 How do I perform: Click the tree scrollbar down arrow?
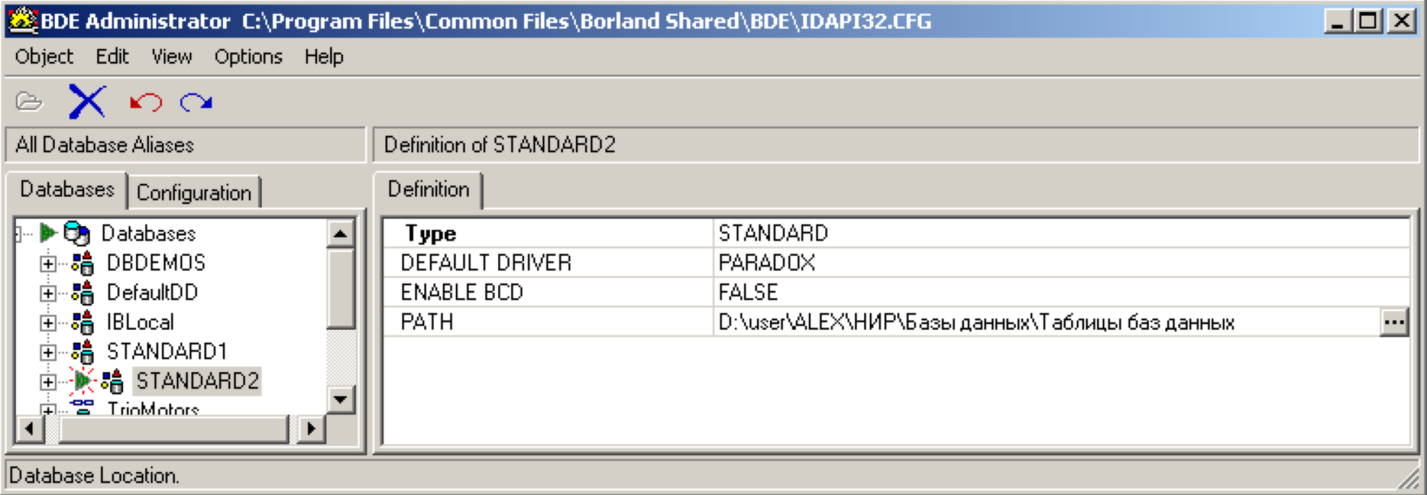(341, 399)
